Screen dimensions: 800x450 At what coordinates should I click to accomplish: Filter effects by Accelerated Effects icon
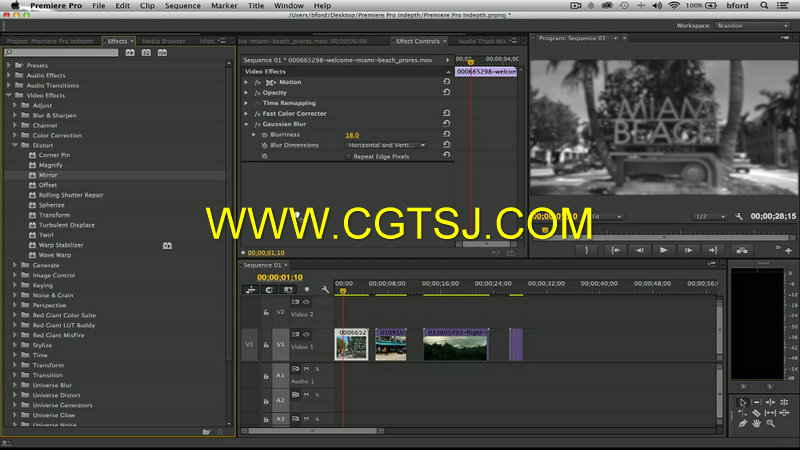pyautogui.click(x=130, y=53)
